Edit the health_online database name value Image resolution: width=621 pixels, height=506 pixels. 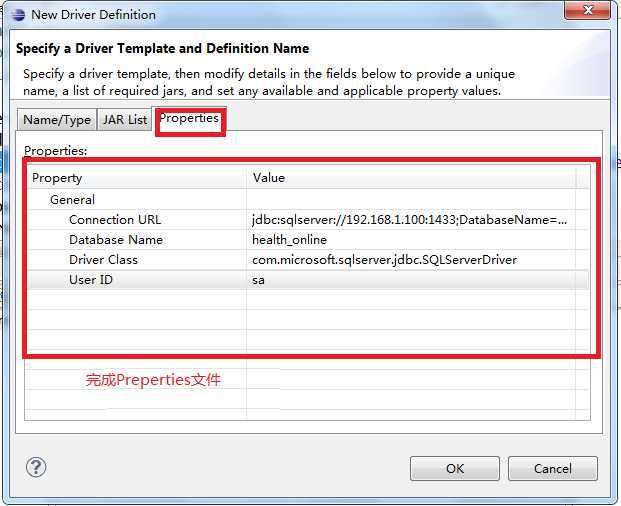290,240
